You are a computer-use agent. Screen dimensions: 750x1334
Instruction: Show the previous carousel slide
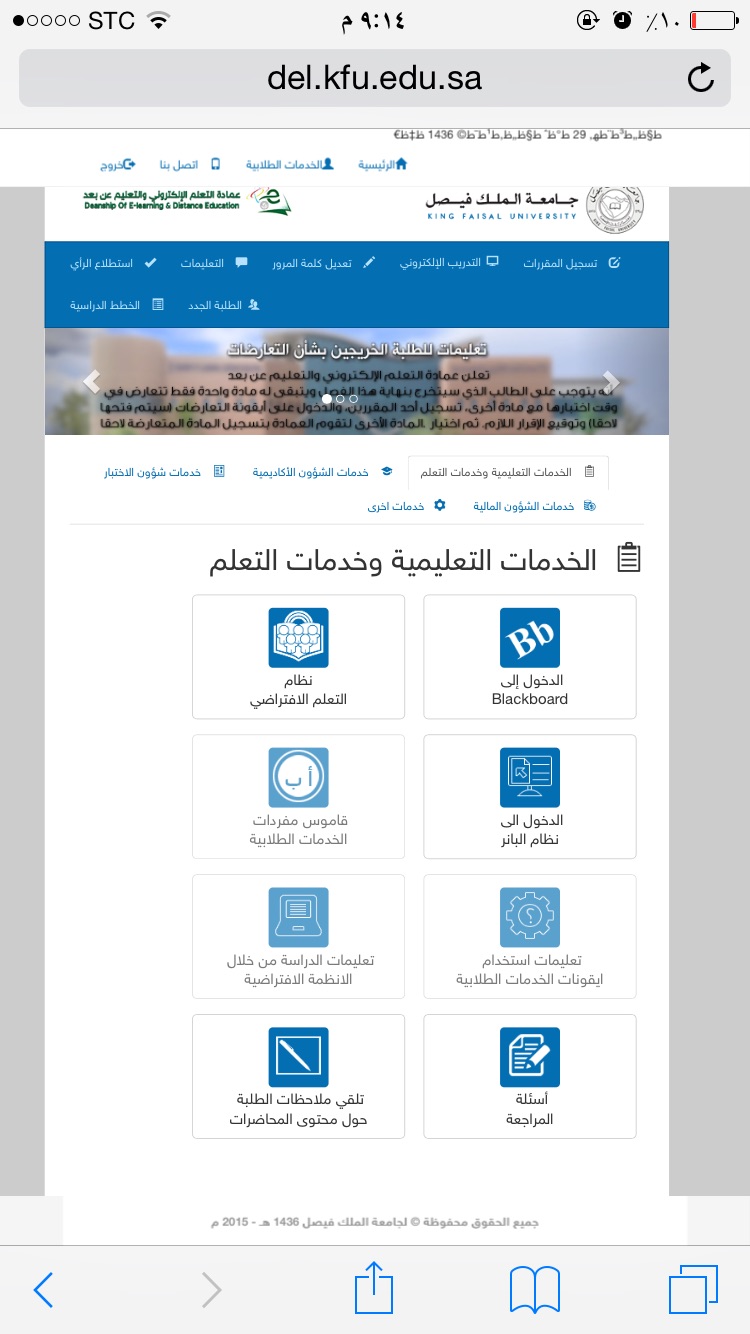(x=92, y=381)
